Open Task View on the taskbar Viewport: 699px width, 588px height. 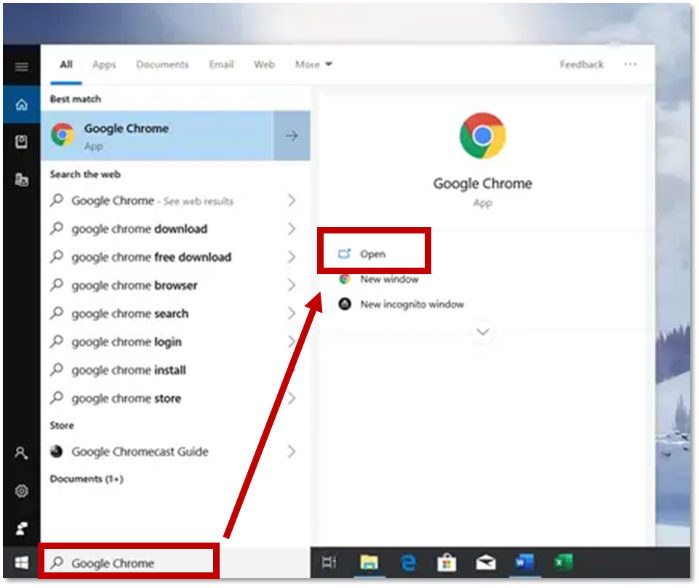[x=329, y=563]
